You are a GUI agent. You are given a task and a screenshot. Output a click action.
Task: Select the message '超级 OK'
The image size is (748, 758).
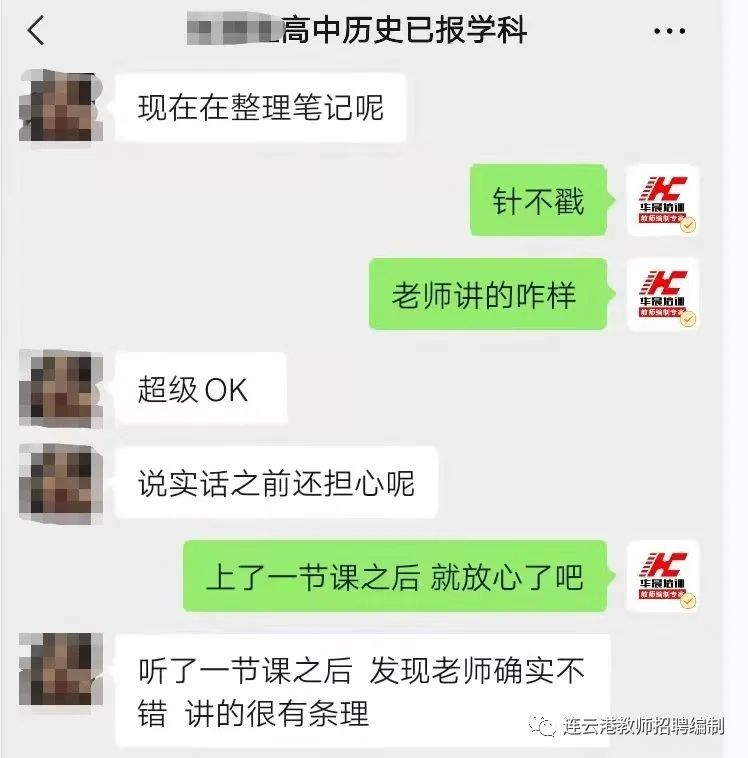coord(201,389)
